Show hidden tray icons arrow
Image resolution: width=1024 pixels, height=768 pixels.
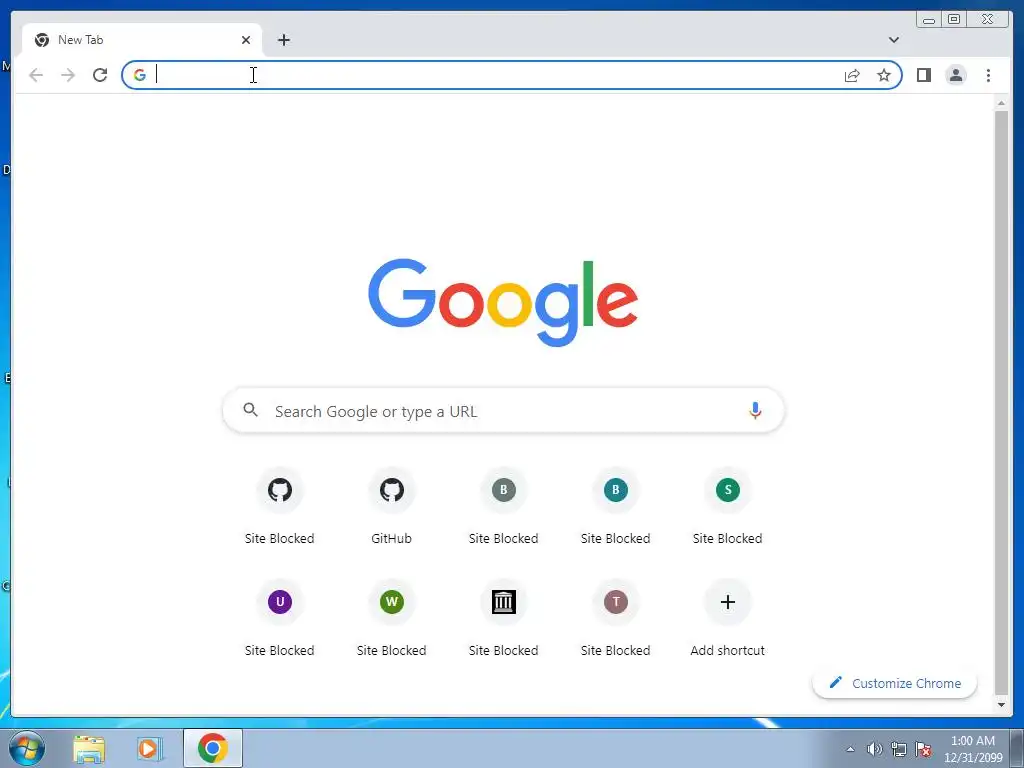coord(850,749)
